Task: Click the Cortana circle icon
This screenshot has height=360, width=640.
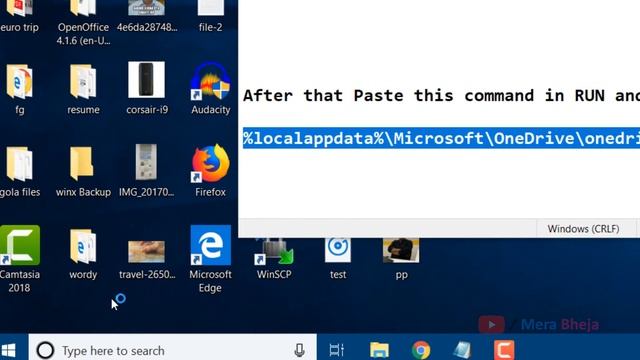Action: click(45, 350)
